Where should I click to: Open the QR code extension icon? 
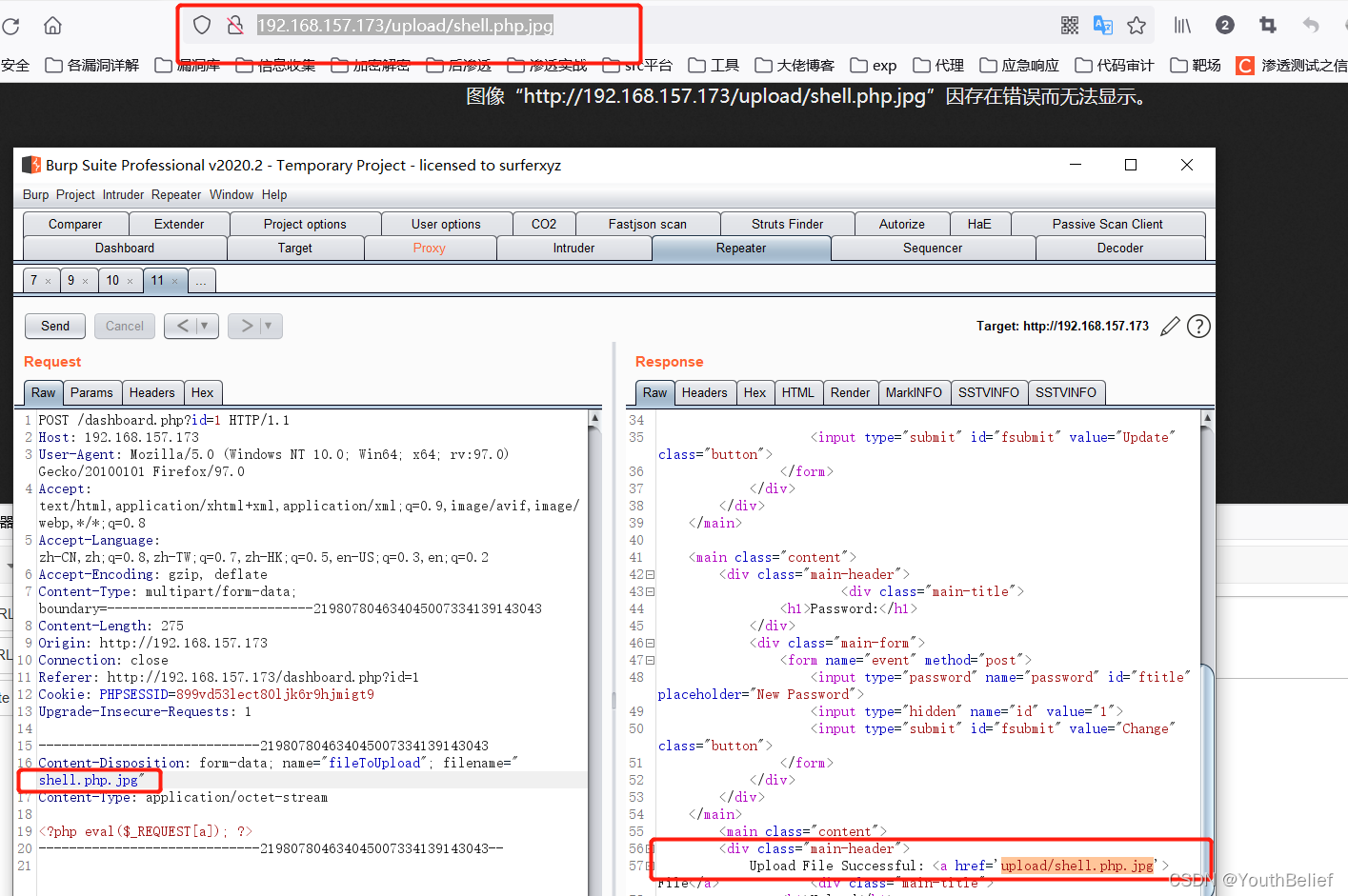pos(1070,26)
